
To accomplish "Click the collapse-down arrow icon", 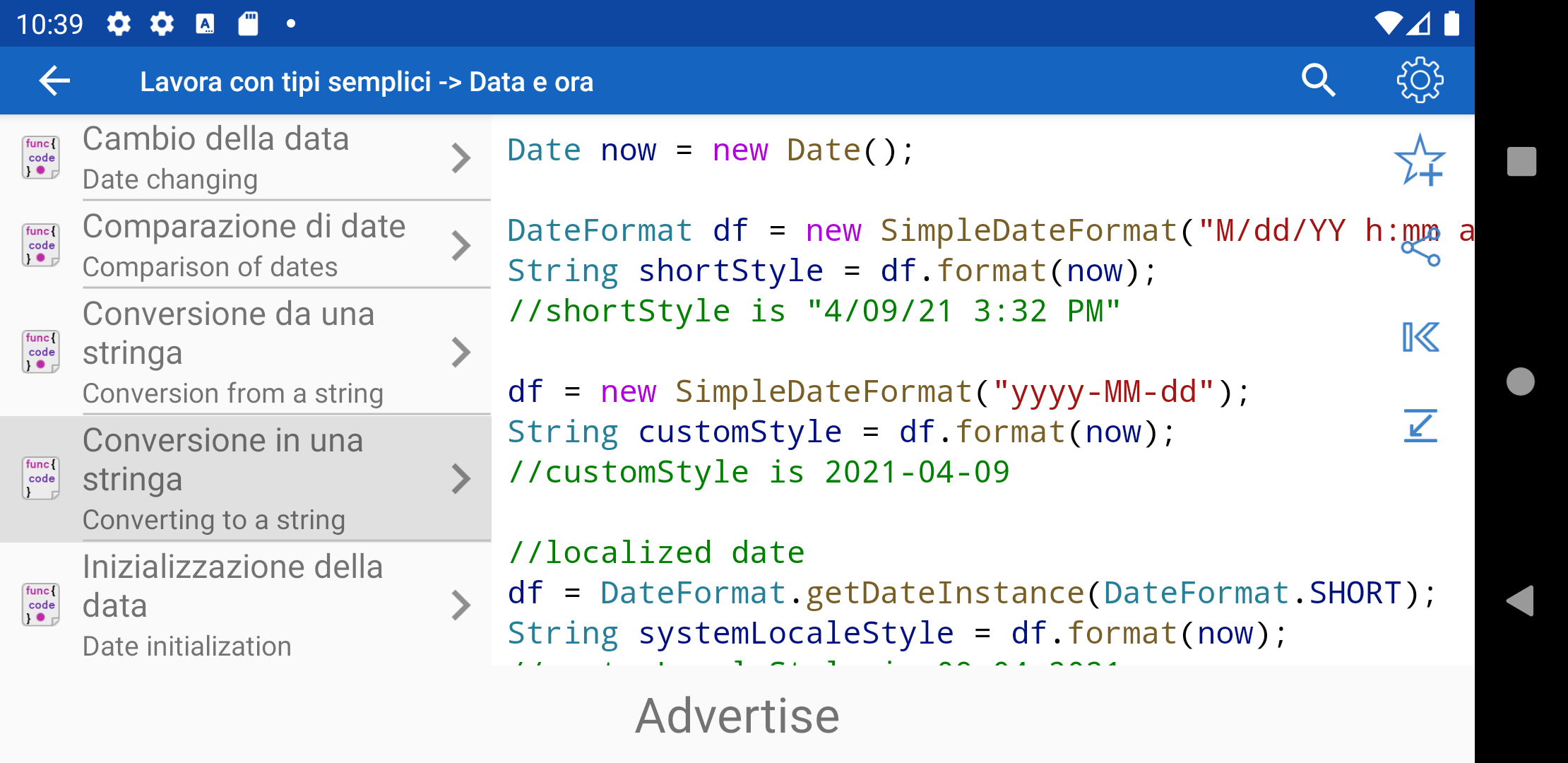I will [x=1420, y=425].
